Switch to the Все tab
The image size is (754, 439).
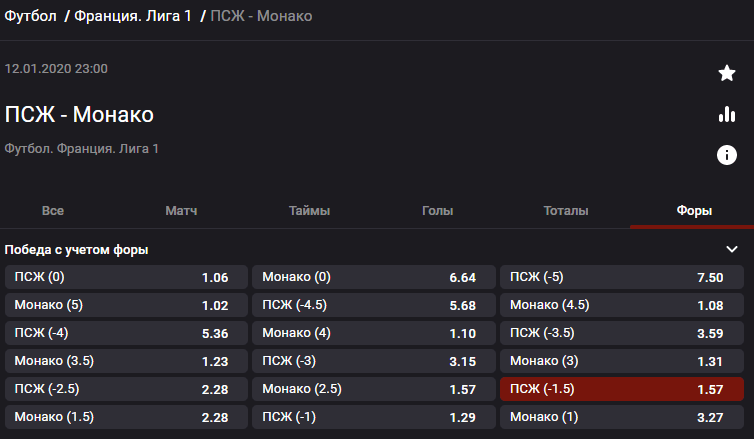click(53, 211)
